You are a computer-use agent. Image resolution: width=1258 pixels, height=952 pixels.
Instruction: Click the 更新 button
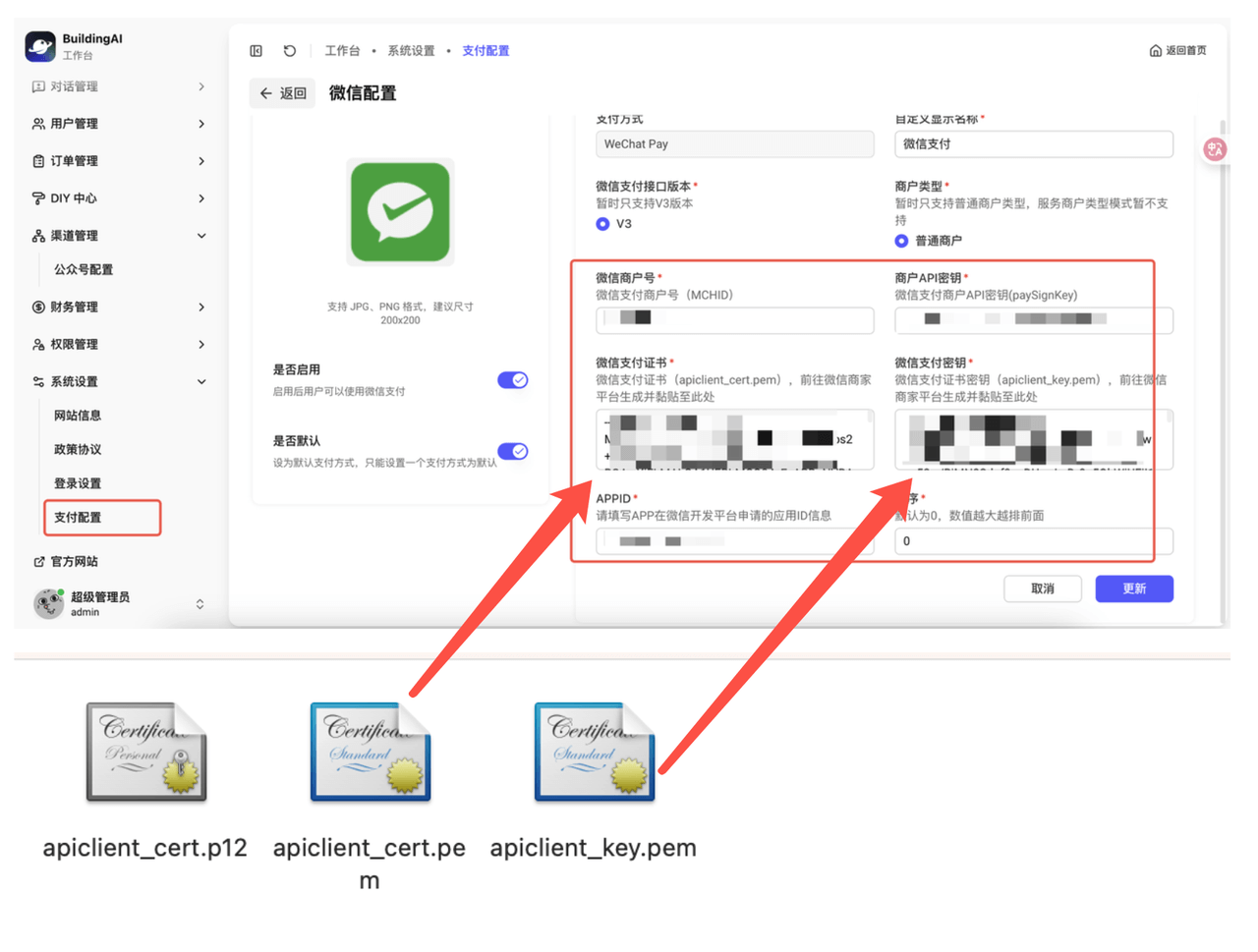[x=1133, y=588]
